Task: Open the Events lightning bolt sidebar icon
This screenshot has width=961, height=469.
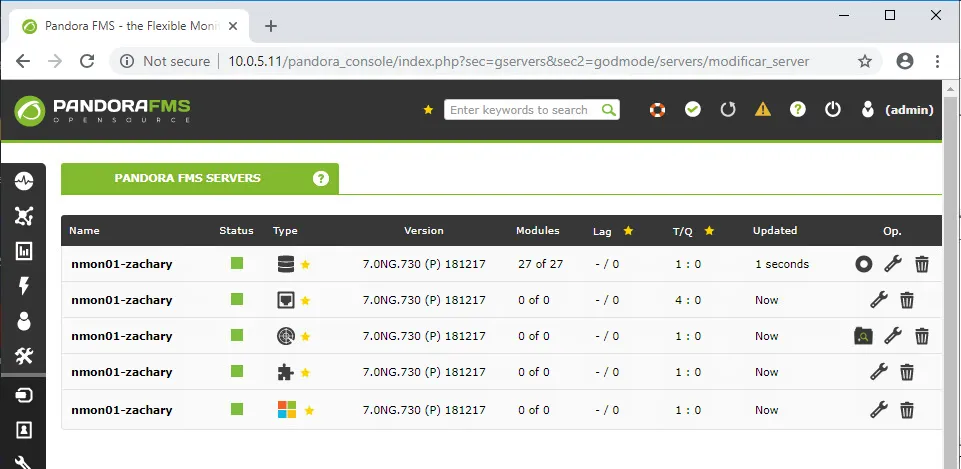Action: [x=24, y=286]
